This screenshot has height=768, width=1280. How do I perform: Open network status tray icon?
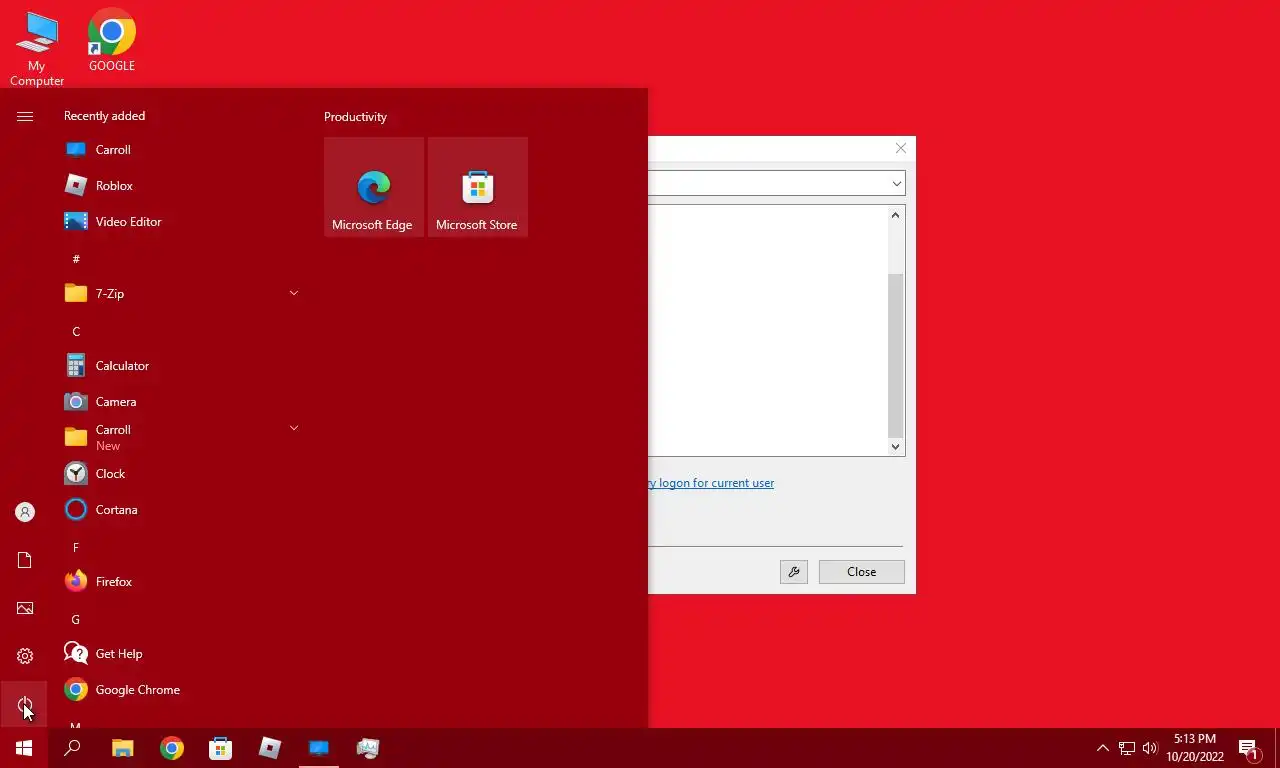click(x=1127, y=748)
